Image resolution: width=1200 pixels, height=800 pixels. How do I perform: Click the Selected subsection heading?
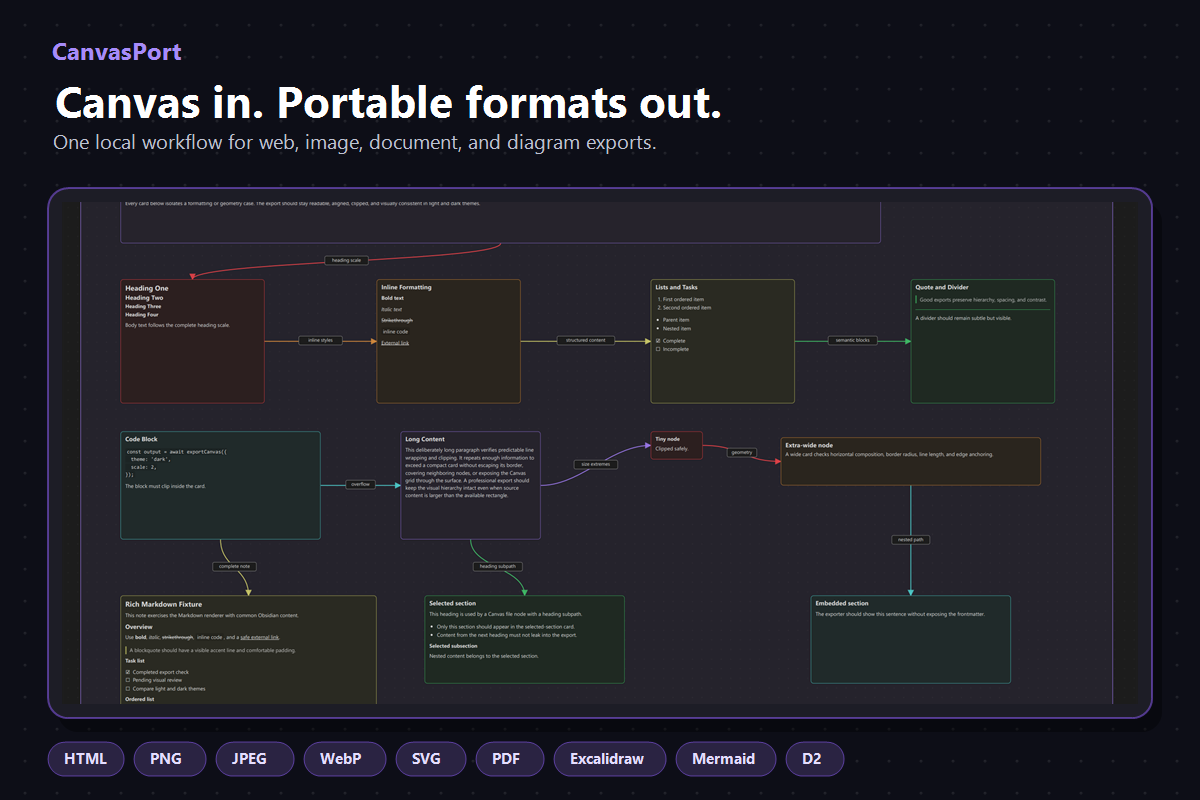point(453,646)
